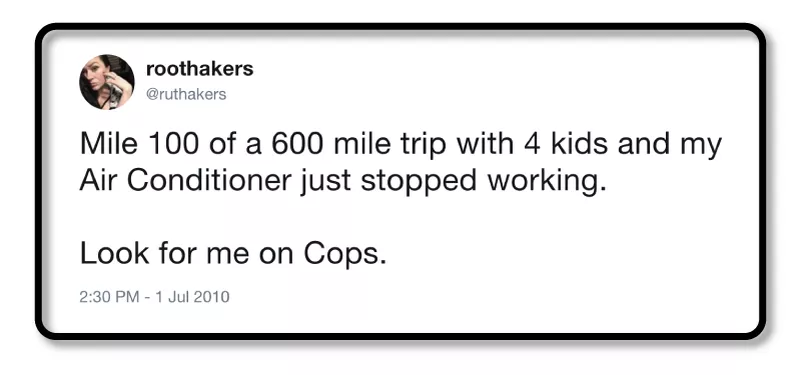The image size is (800, 375).
Task: Click the word 'Cops.' in tweet
Action: point(345,255)
